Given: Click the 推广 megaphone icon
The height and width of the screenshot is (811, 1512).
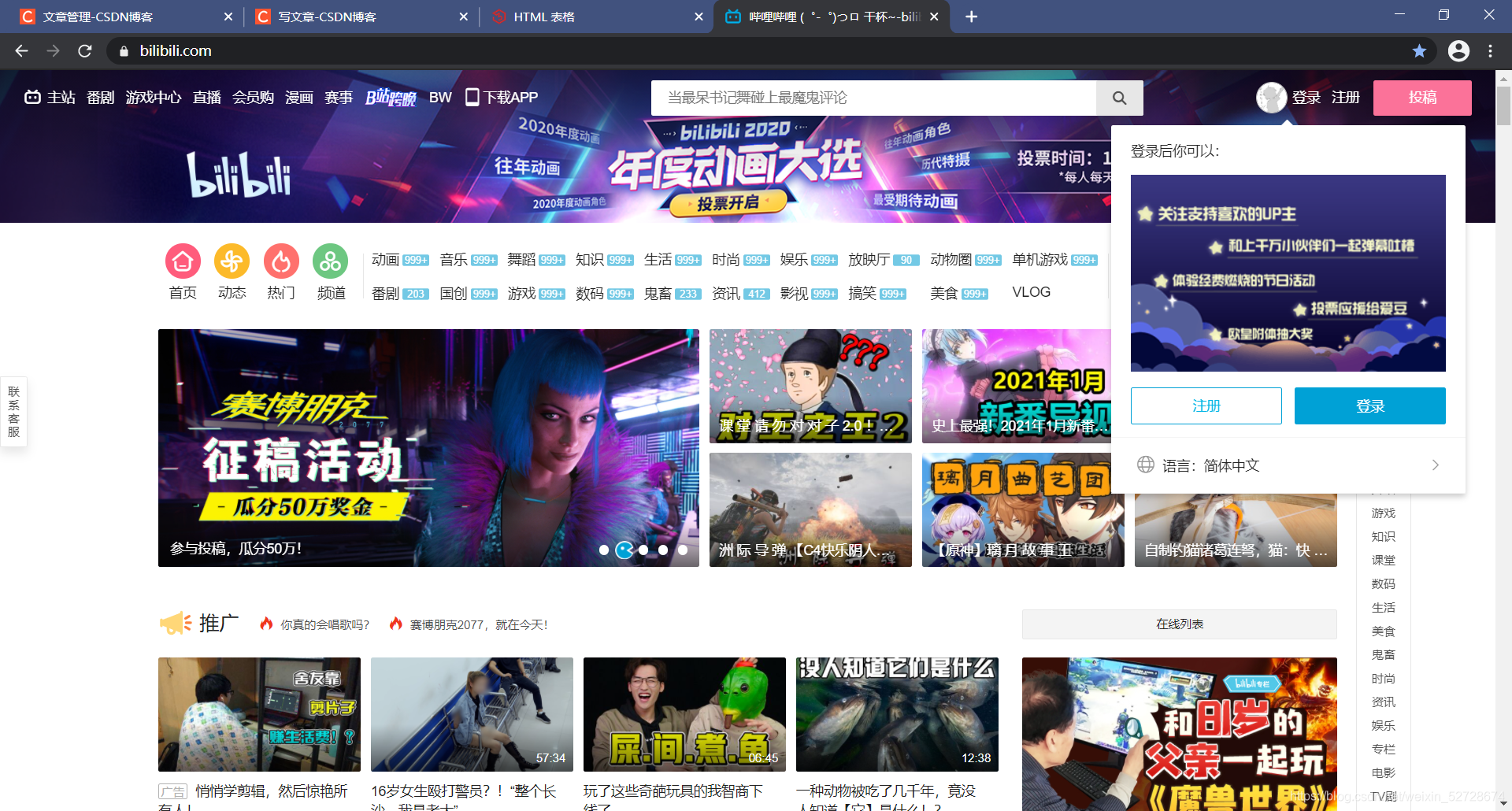Looking at the screenshot, I should point(176,623).
